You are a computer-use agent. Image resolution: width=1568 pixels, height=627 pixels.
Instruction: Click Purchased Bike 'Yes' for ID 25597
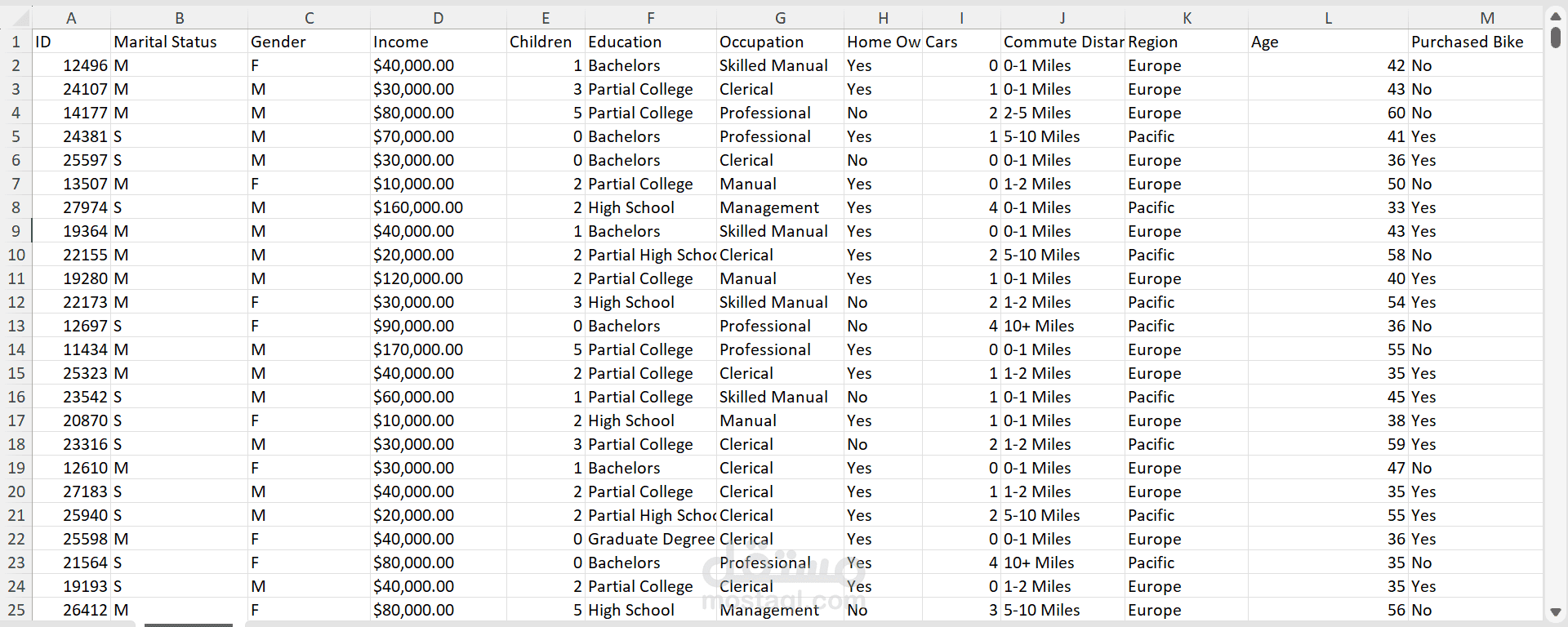[x=1476, y=160]
